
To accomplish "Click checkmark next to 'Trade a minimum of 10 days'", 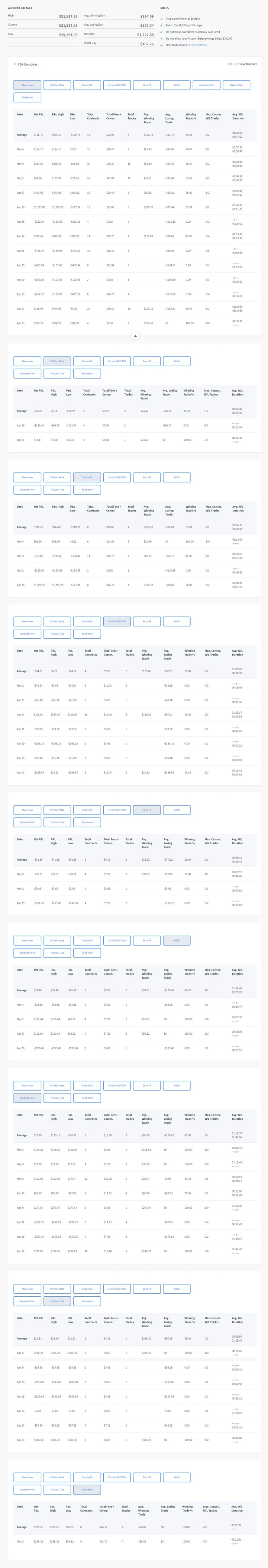I will pyautogui.click(x=161, y=19).
